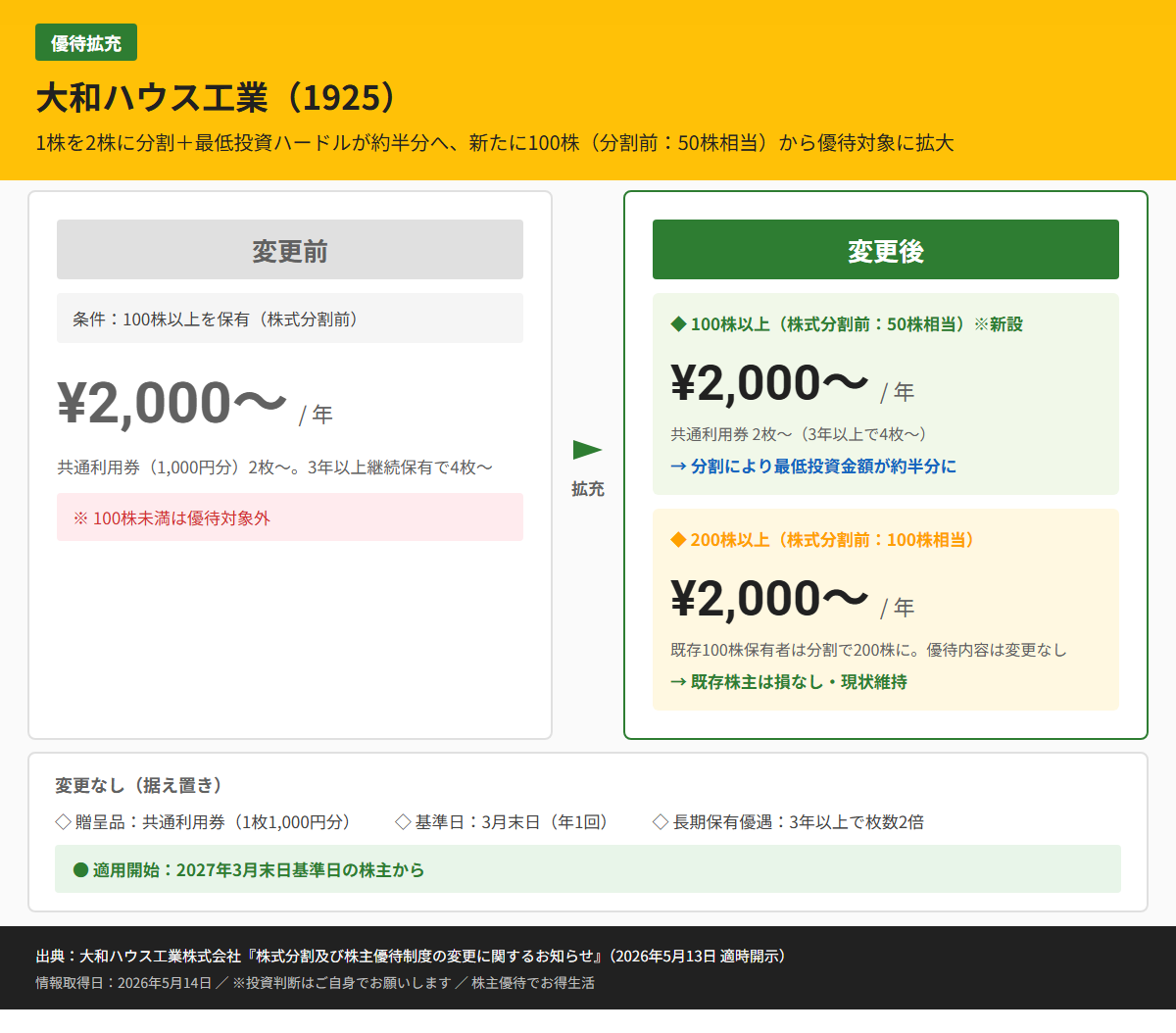
Task: Select the 変更後 green header bar
Action: [886, 250]
